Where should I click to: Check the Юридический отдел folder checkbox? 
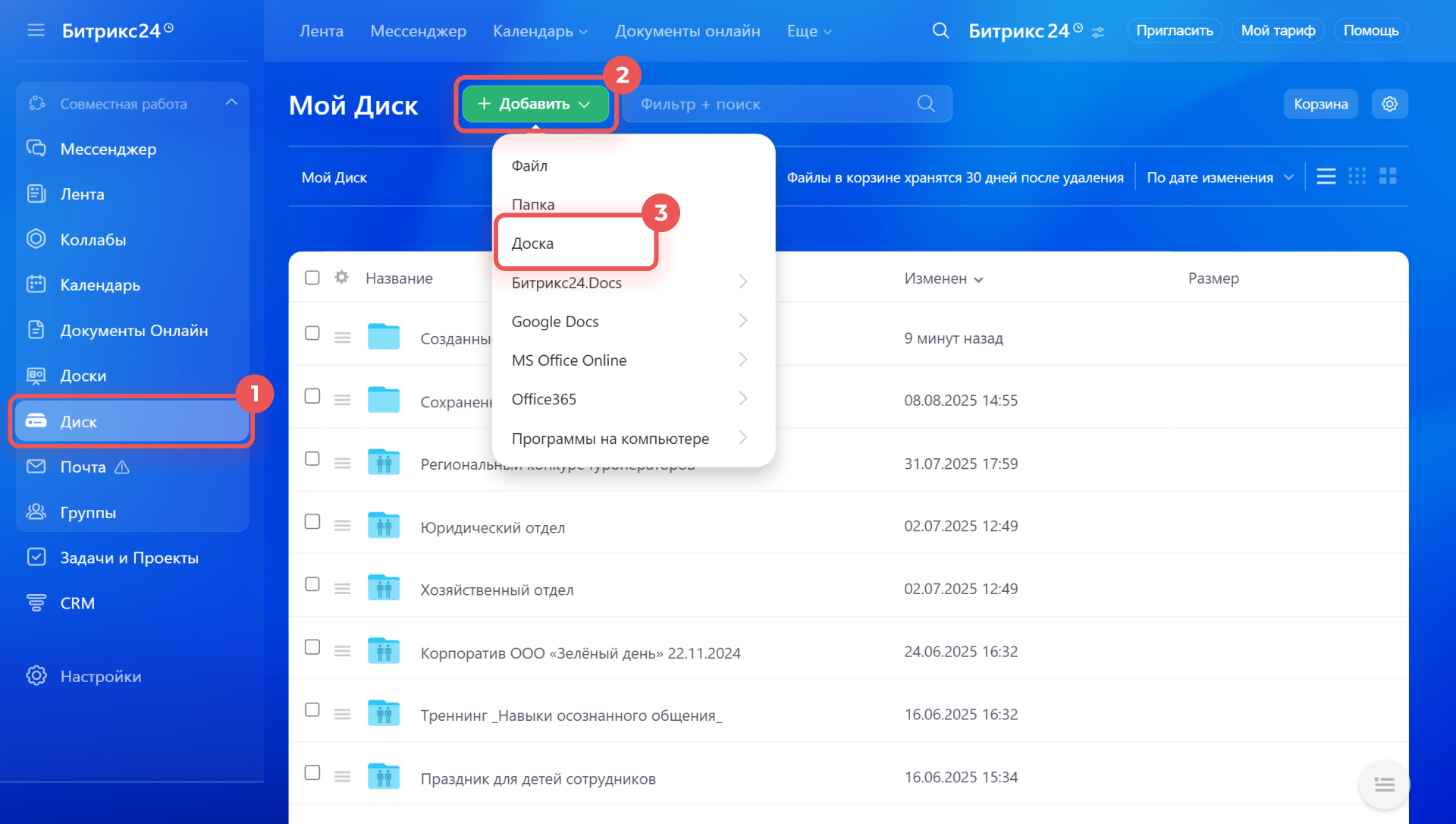coord(312,522)
